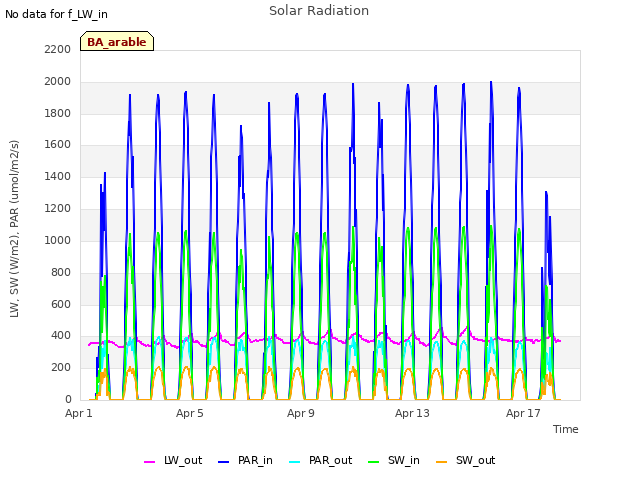Click the magenta LW_out legend swatch

[149, 462]
